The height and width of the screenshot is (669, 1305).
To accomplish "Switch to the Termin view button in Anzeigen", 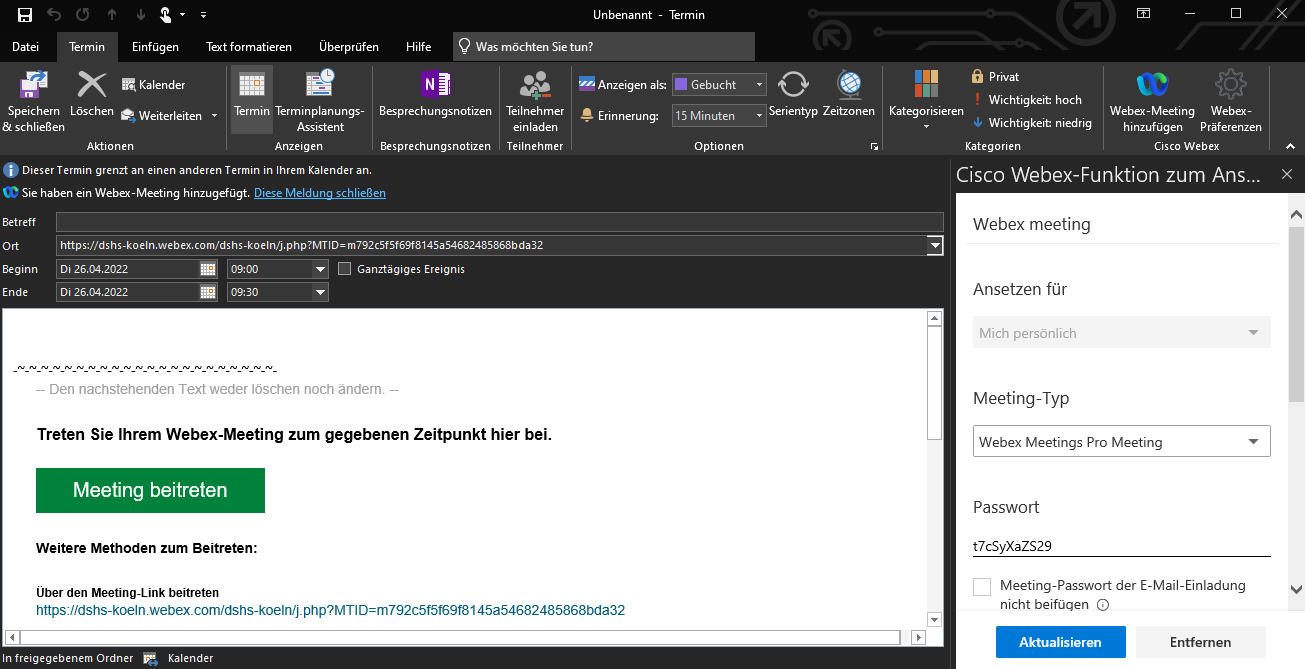I will (x=252, y=99).
